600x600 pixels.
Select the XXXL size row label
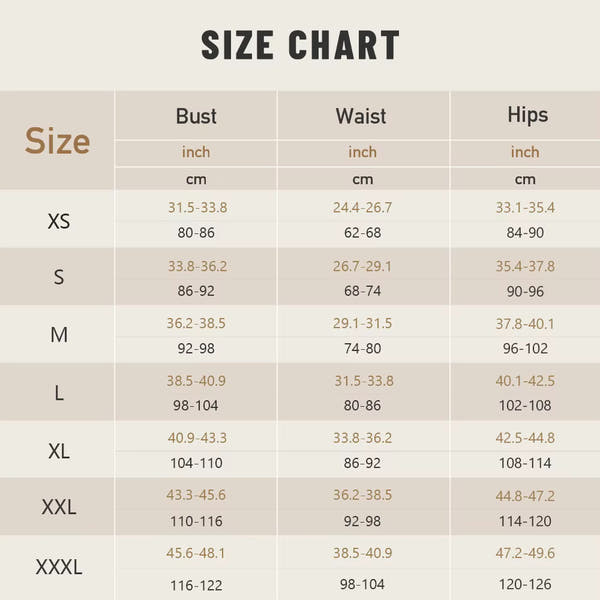pyautogui.click(x=59, y=567)
